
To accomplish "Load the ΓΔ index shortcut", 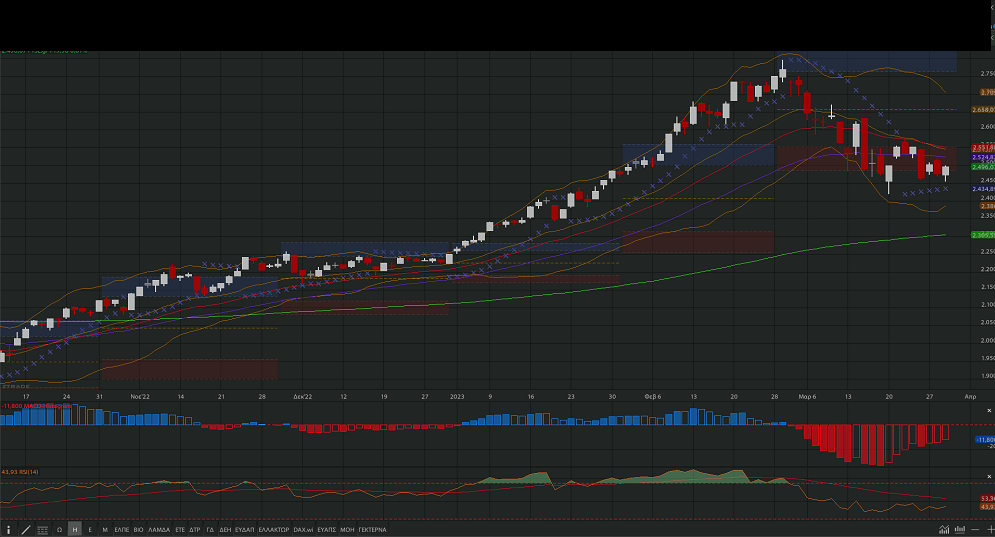I will 210,529.
